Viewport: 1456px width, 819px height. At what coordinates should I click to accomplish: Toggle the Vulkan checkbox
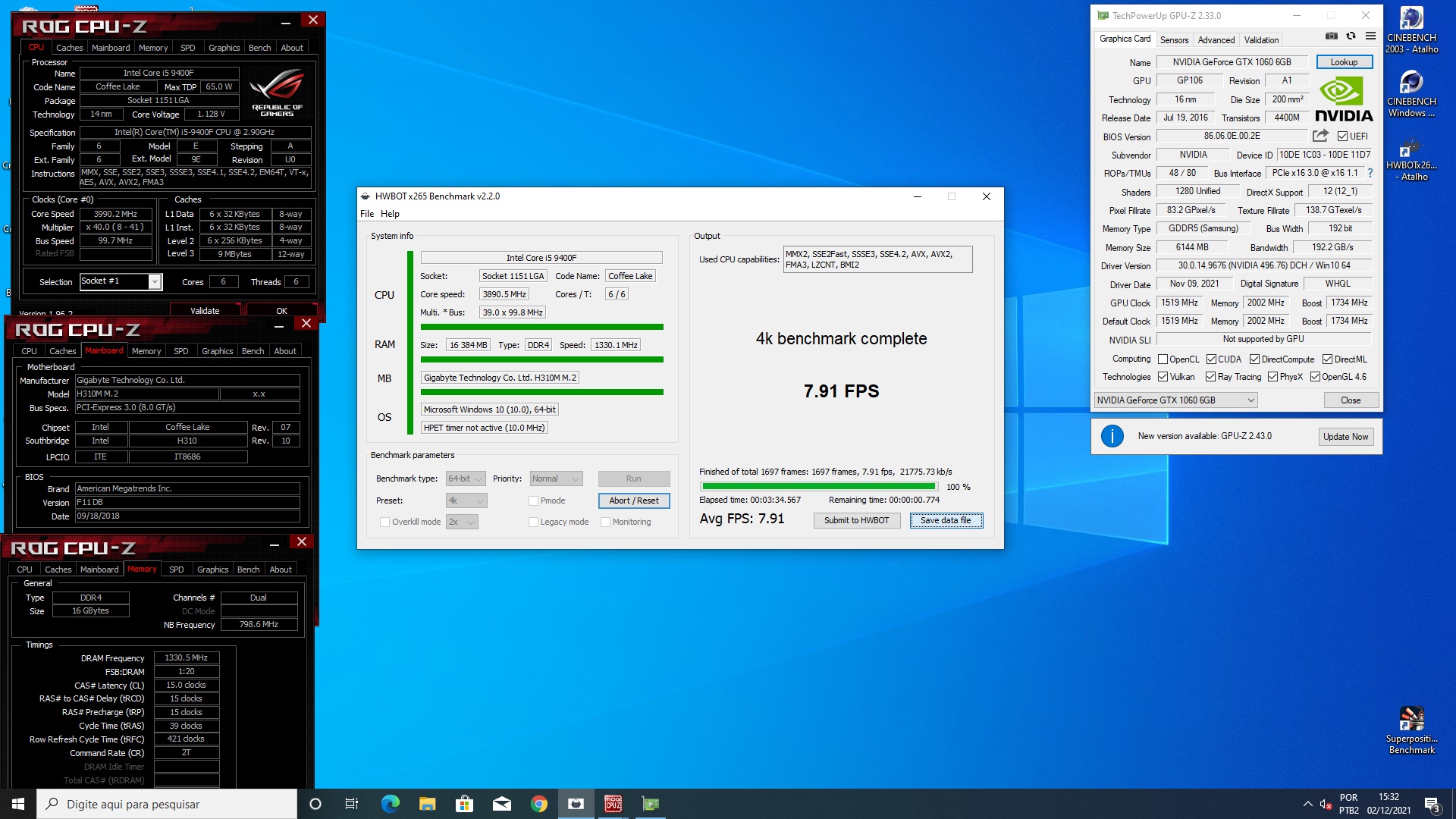tap(1163, 377)
